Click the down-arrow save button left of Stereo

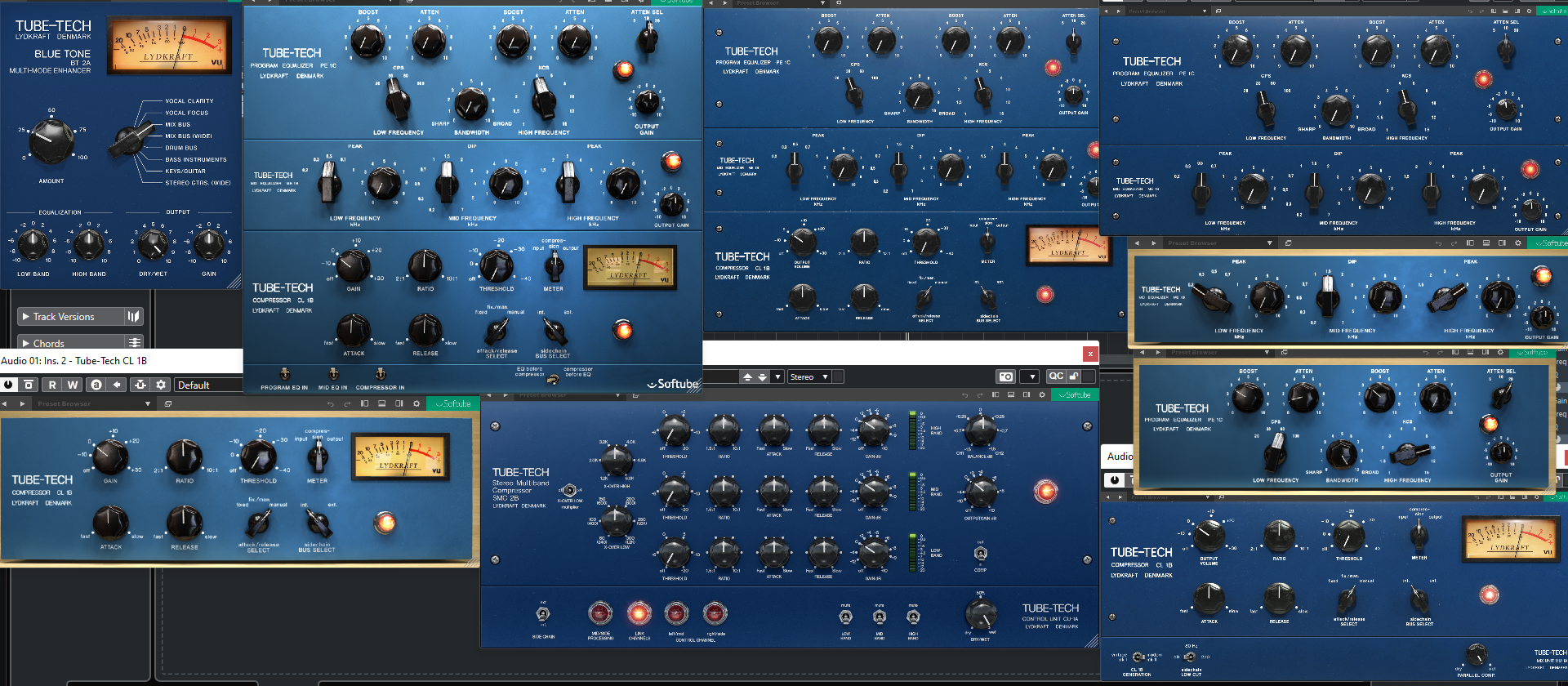[763, 376]
